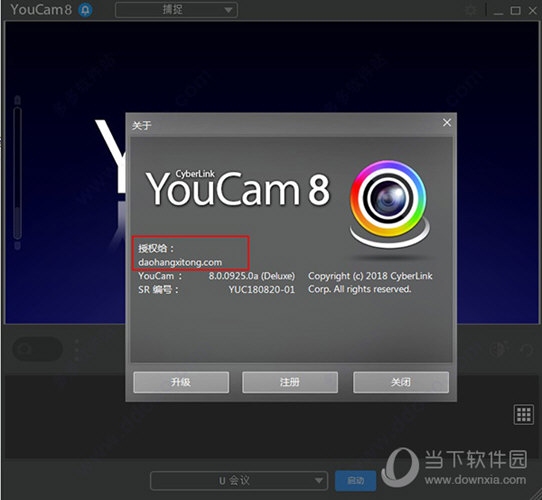Open the 捕捉 mode dropdown
The height and width of the screenshot is (500, 542).
click(x=176, y=10)
